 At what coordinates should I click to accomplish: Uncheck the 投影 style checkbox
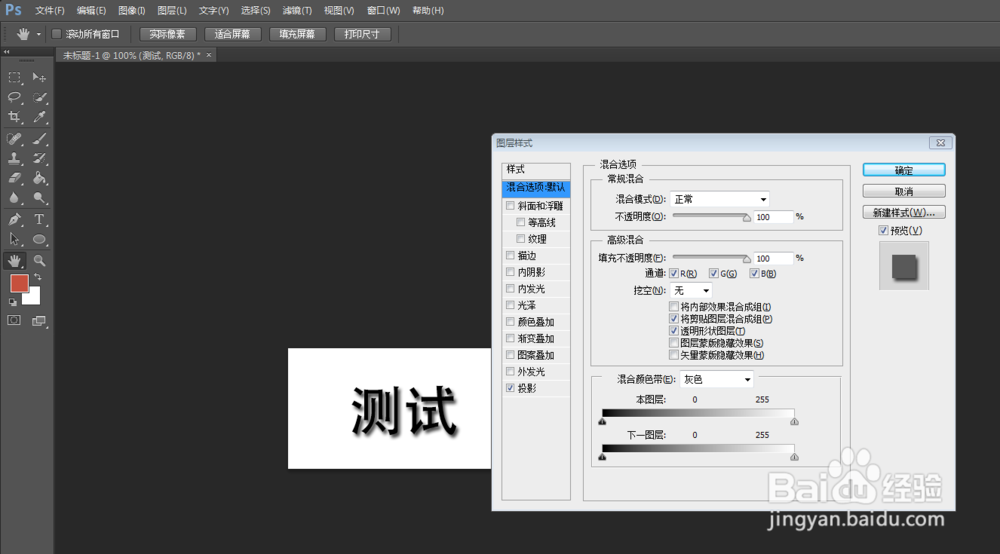point(510,388)
